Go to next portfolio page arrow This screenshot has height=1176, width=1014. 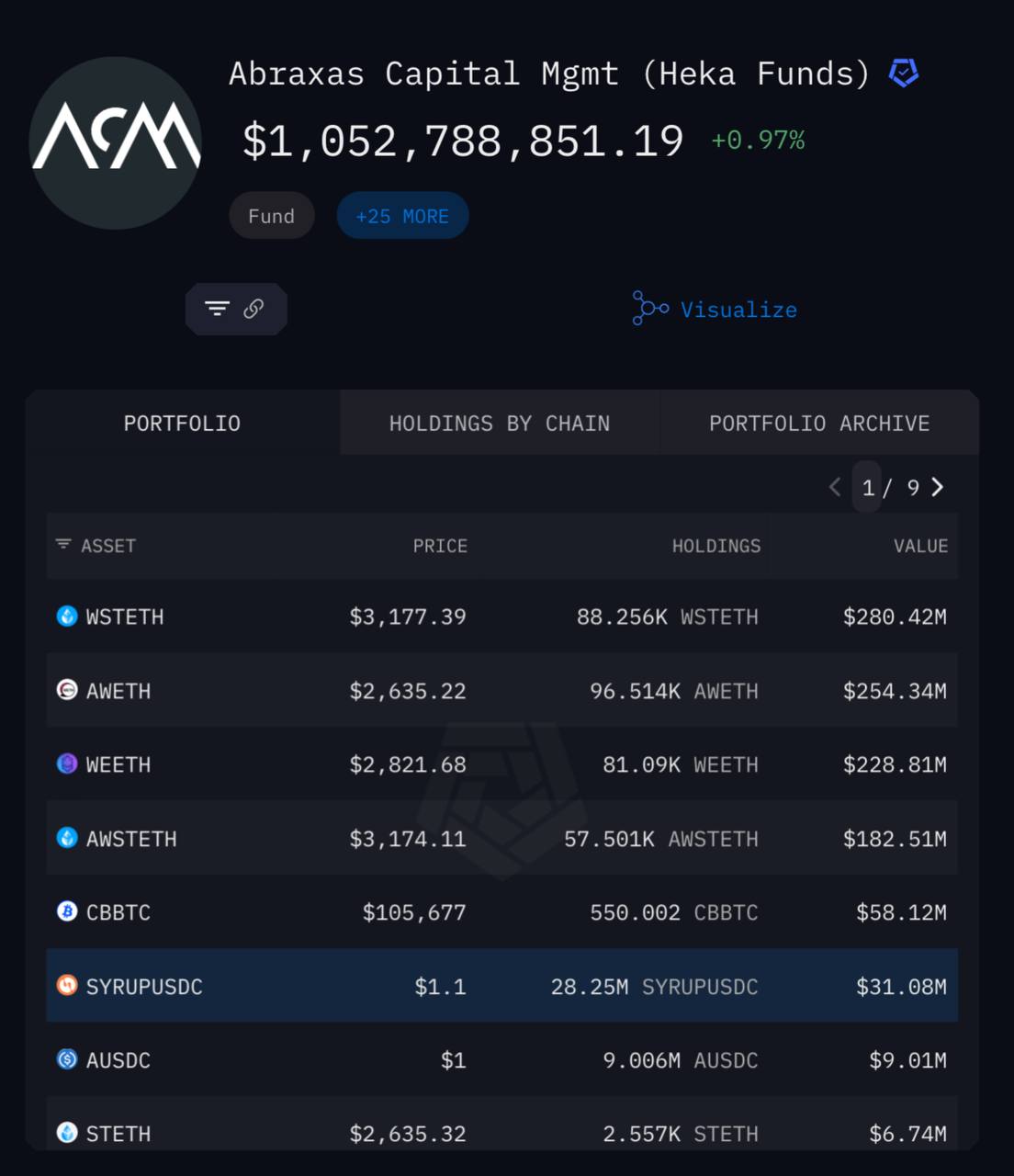[x=937, y=487]
